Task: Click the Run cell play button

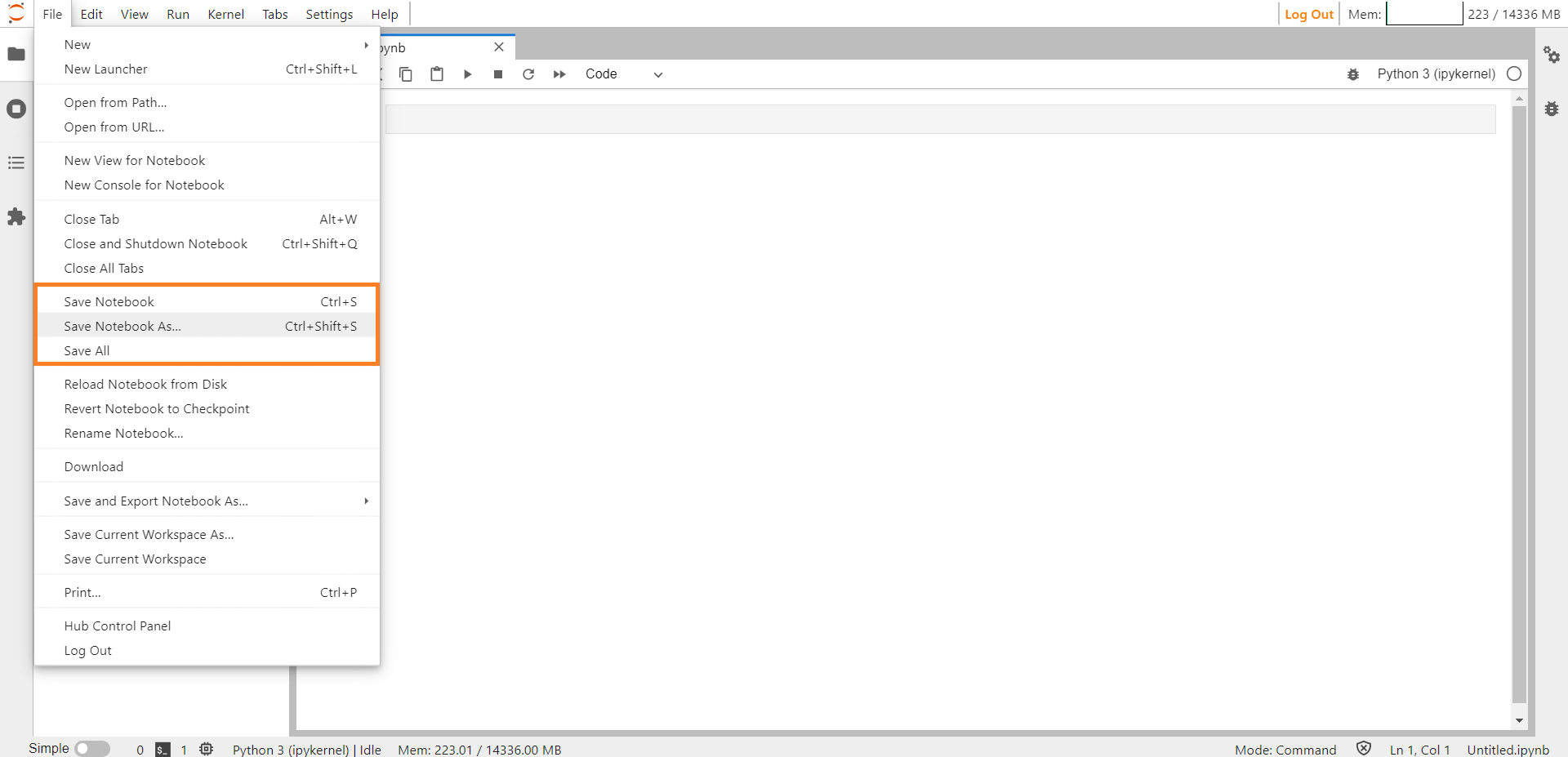Action: [467, 74]
